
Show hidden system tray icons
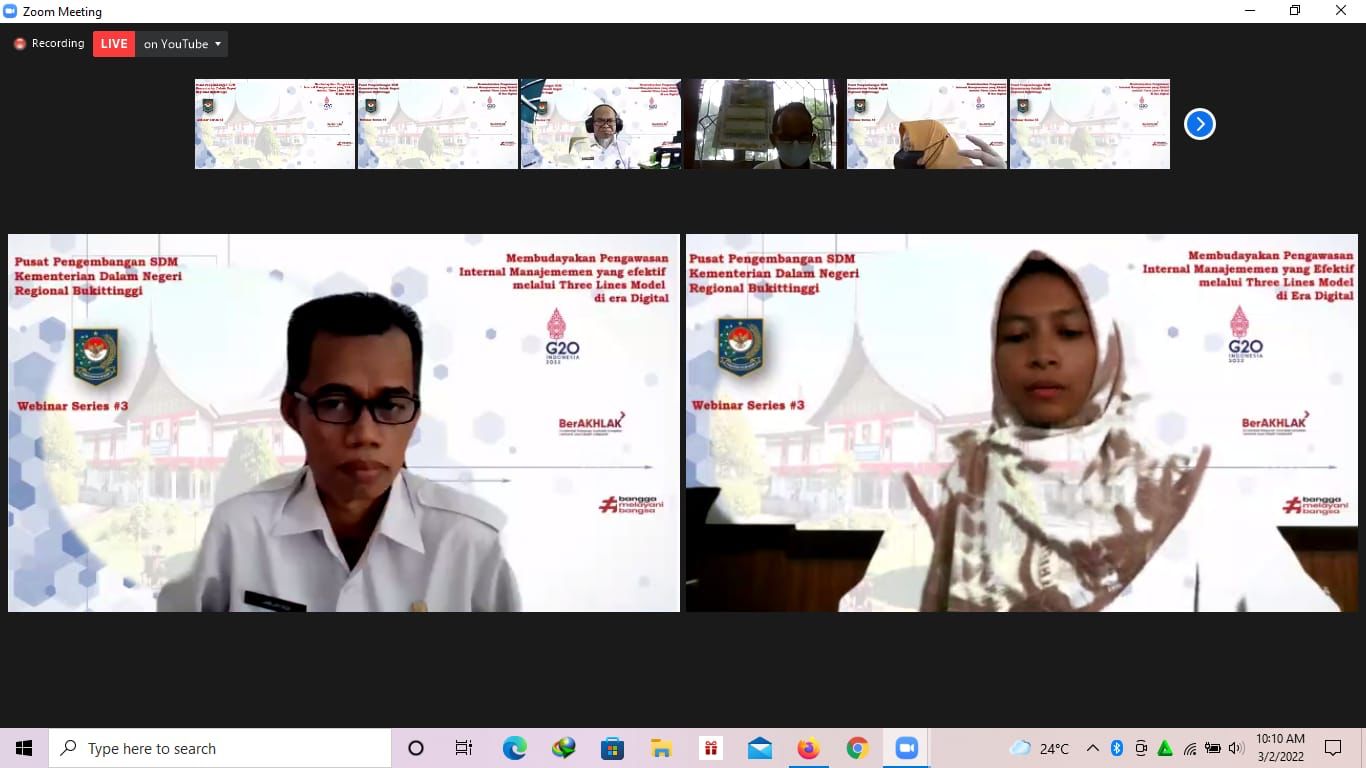(1092, 748)
